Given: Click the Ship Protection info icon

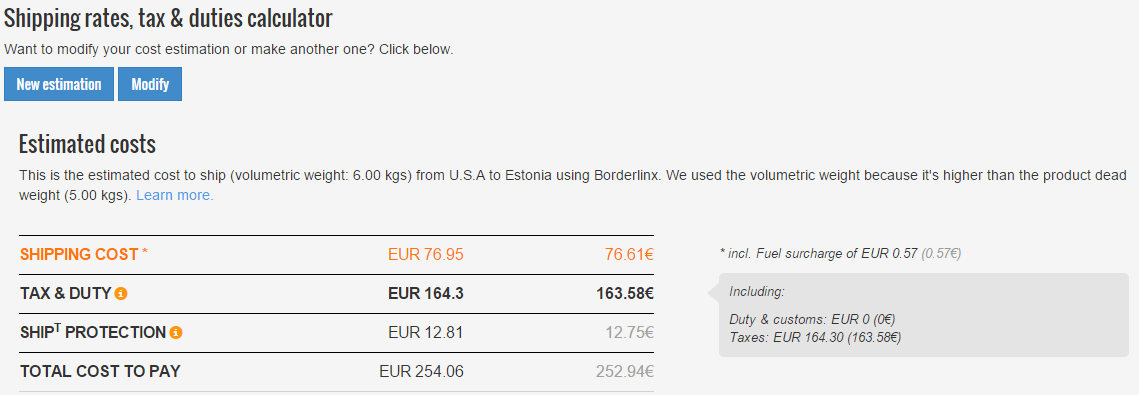Looking at the screenshot, I should coord(176,333).
